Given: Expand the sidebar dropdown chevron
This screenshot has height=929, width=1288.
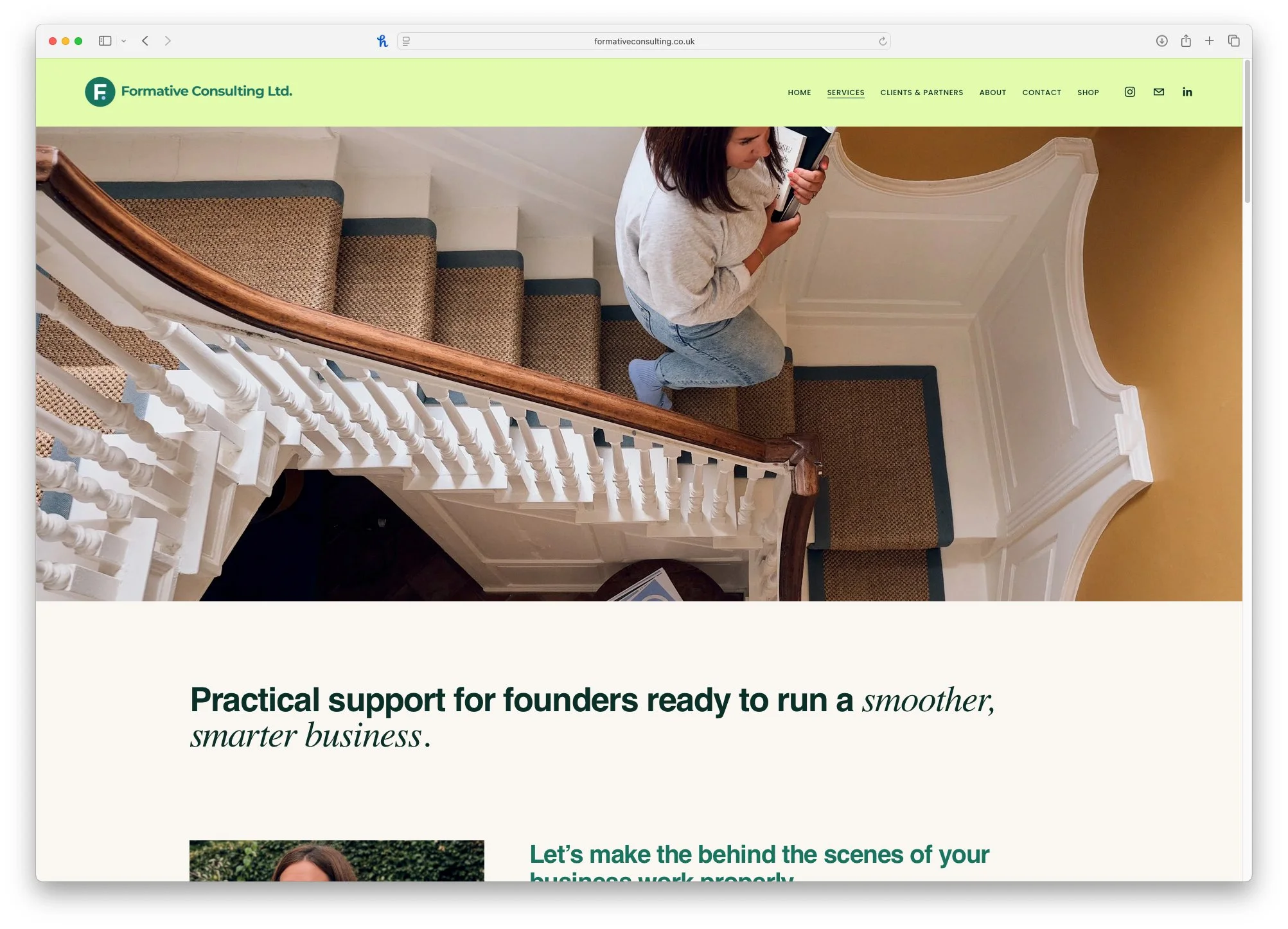Looking at the screenshot, I should point(123,41).
